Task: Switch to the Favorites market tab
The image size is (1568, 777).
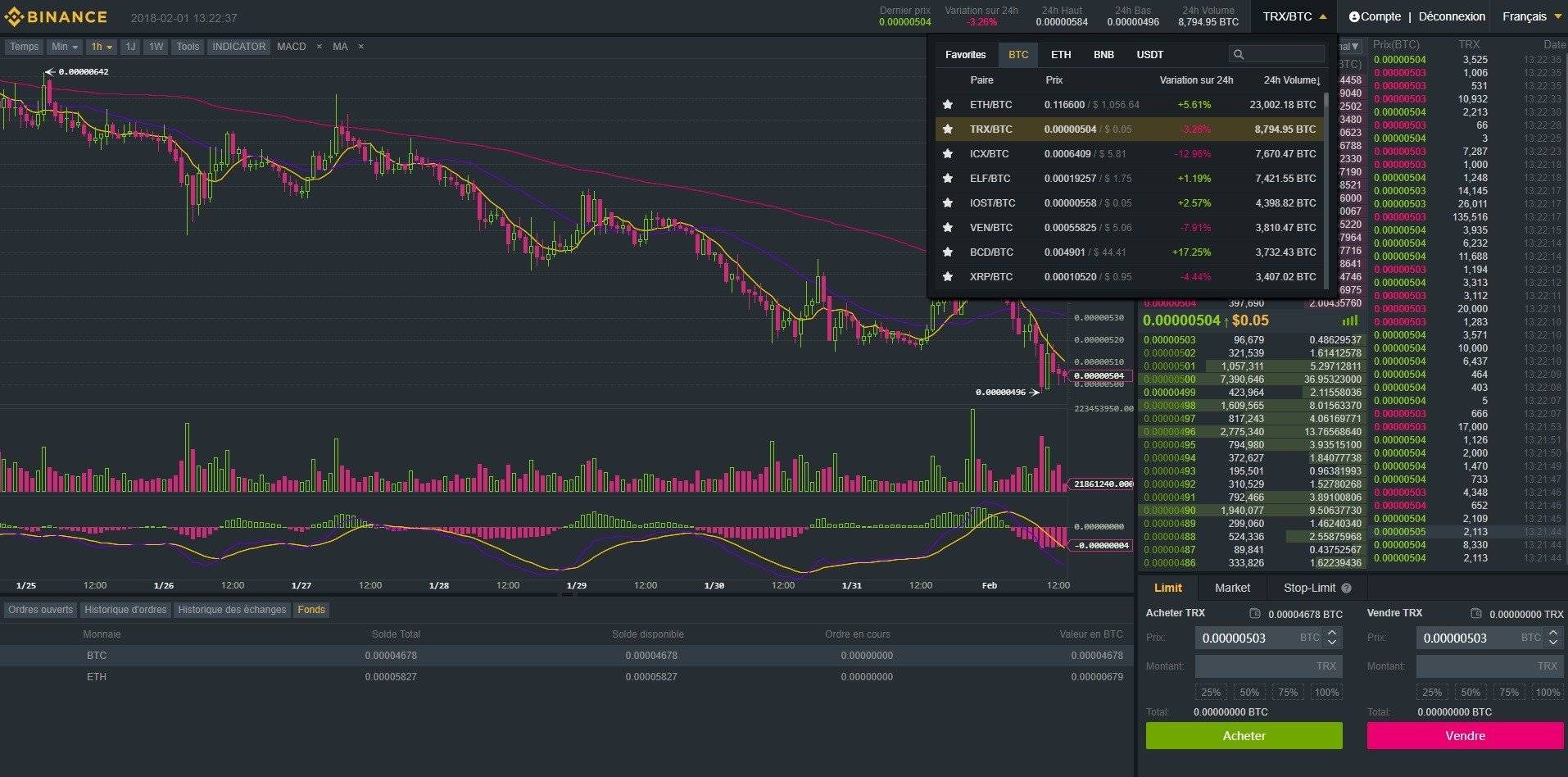Action: 965,55
